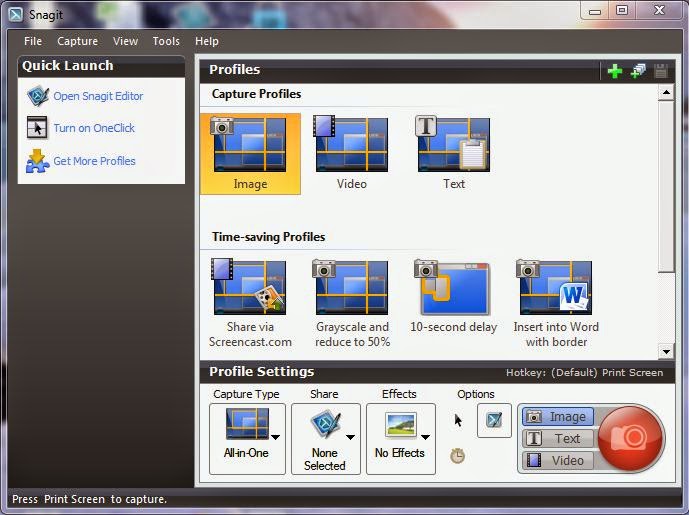Viewport: 689px width, 515px height.
Task: Click the Time-saving Profiles heading
Action: [268, 237]
